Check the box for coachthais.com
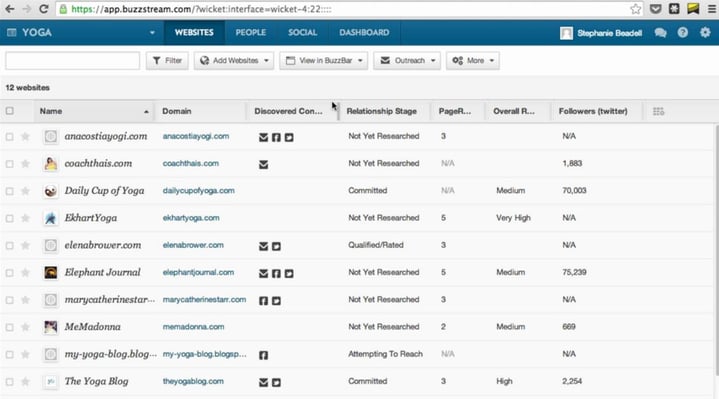 coord(10,164)
